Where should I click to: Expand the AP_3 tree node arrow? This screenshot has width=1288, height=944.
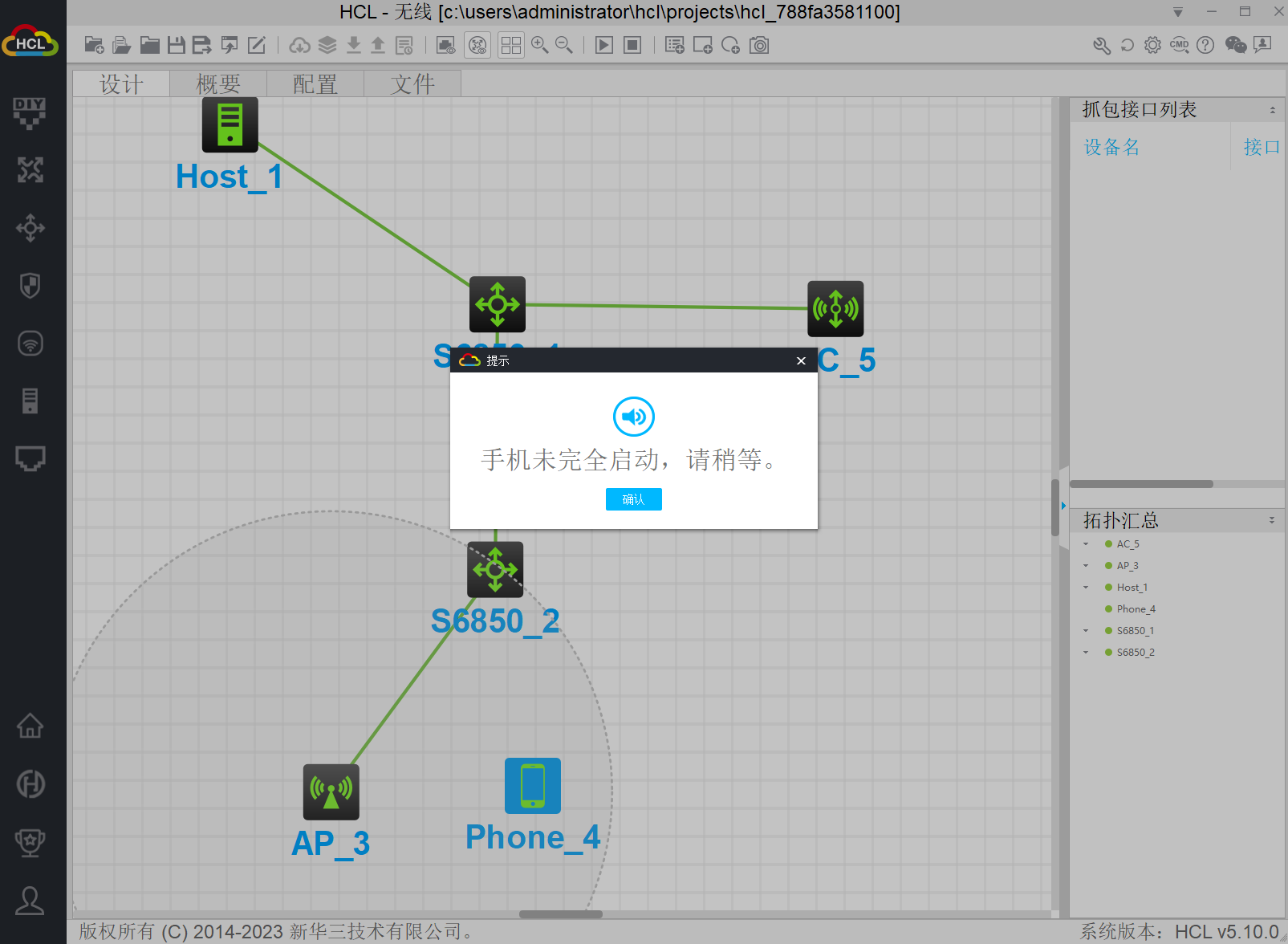click(1086, 566)
